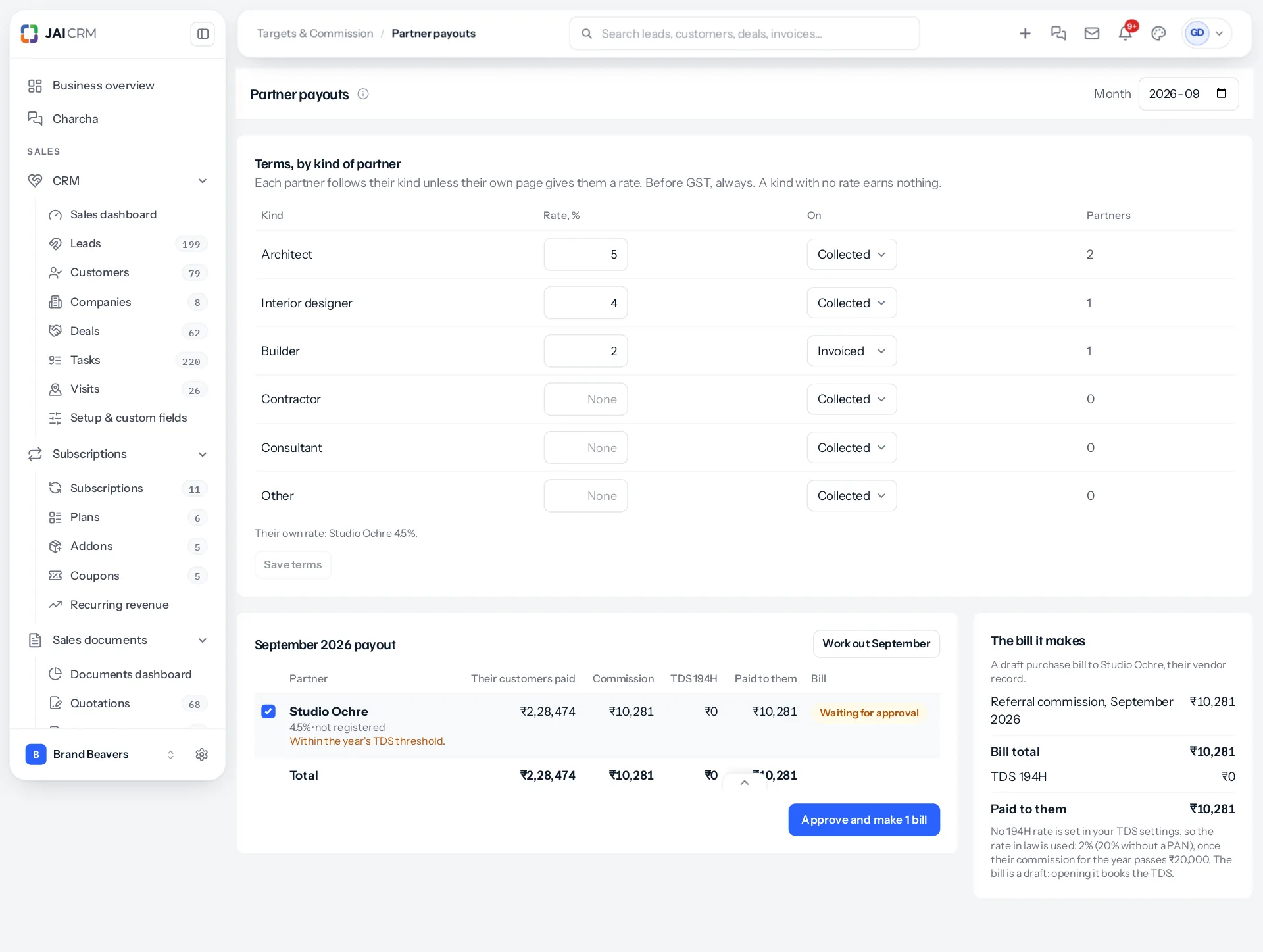The height and width of the screenshot is (952, 1263).
Task: Uncheck the Studio Ochre payout checkbox
Action: click(x=268, y=711)
